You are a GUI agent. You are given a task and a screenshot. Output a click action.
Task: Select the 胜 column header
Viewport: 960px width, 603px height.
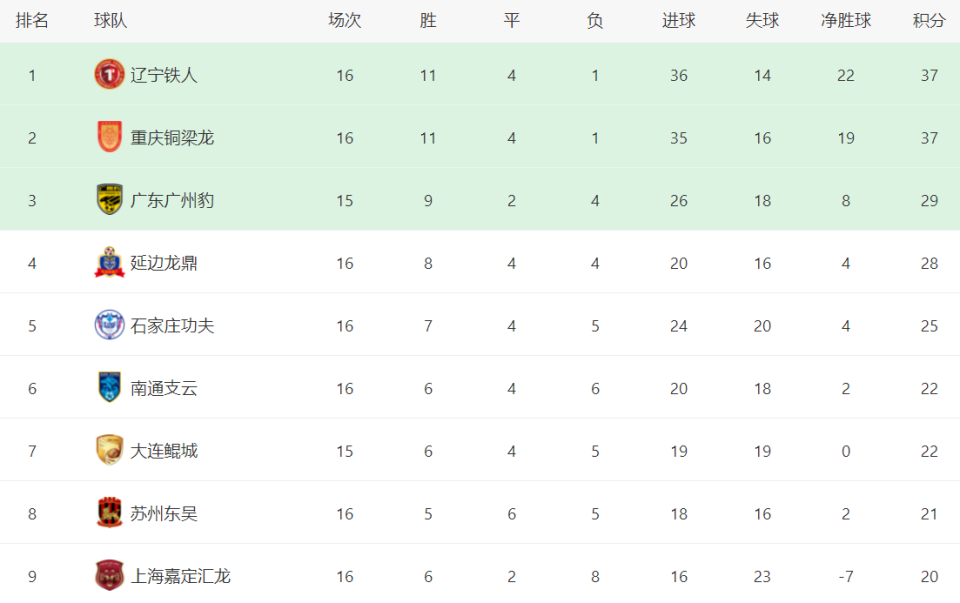[428, 21]
